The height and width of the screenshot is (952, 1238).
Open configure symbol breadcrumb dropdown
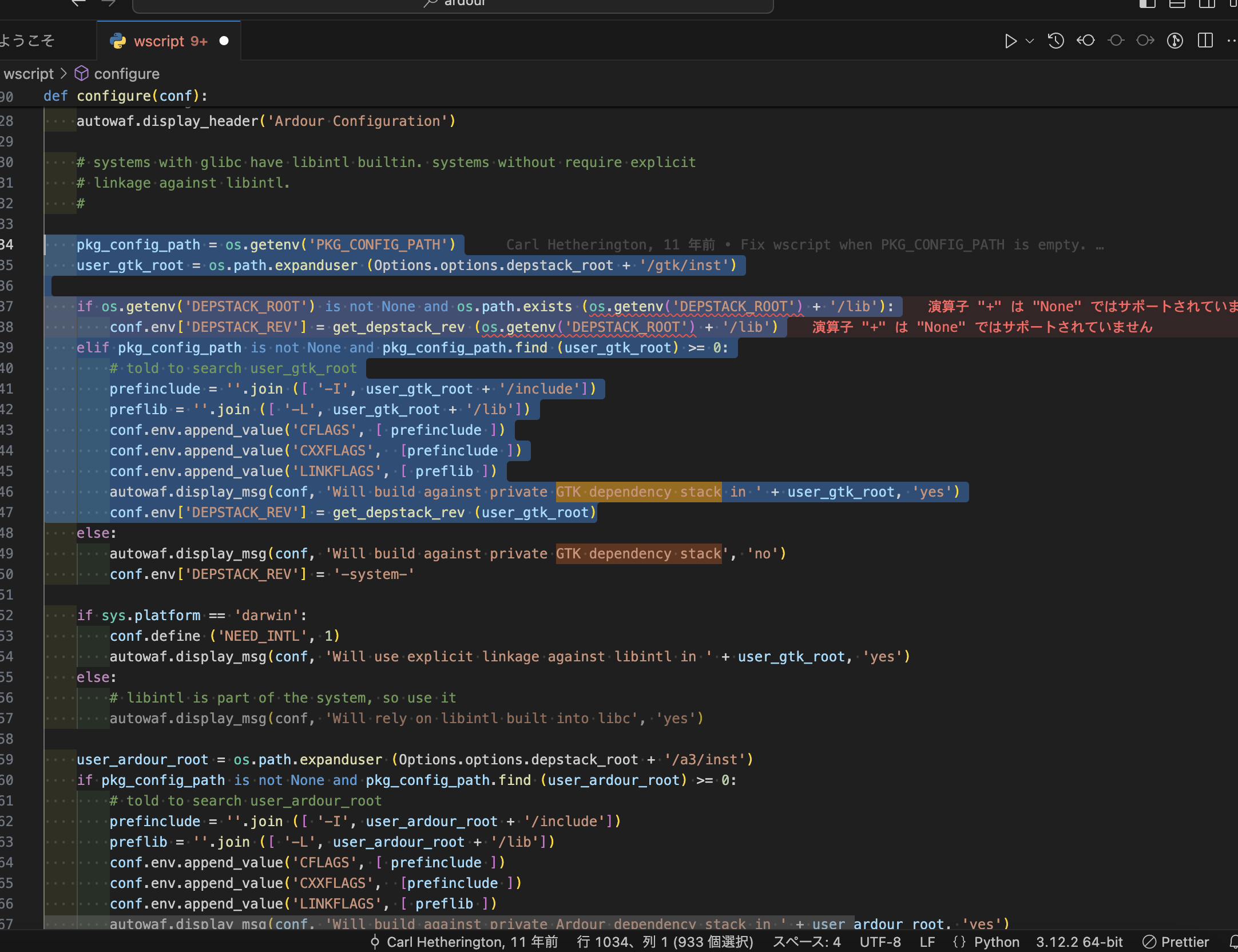point(126,74)
